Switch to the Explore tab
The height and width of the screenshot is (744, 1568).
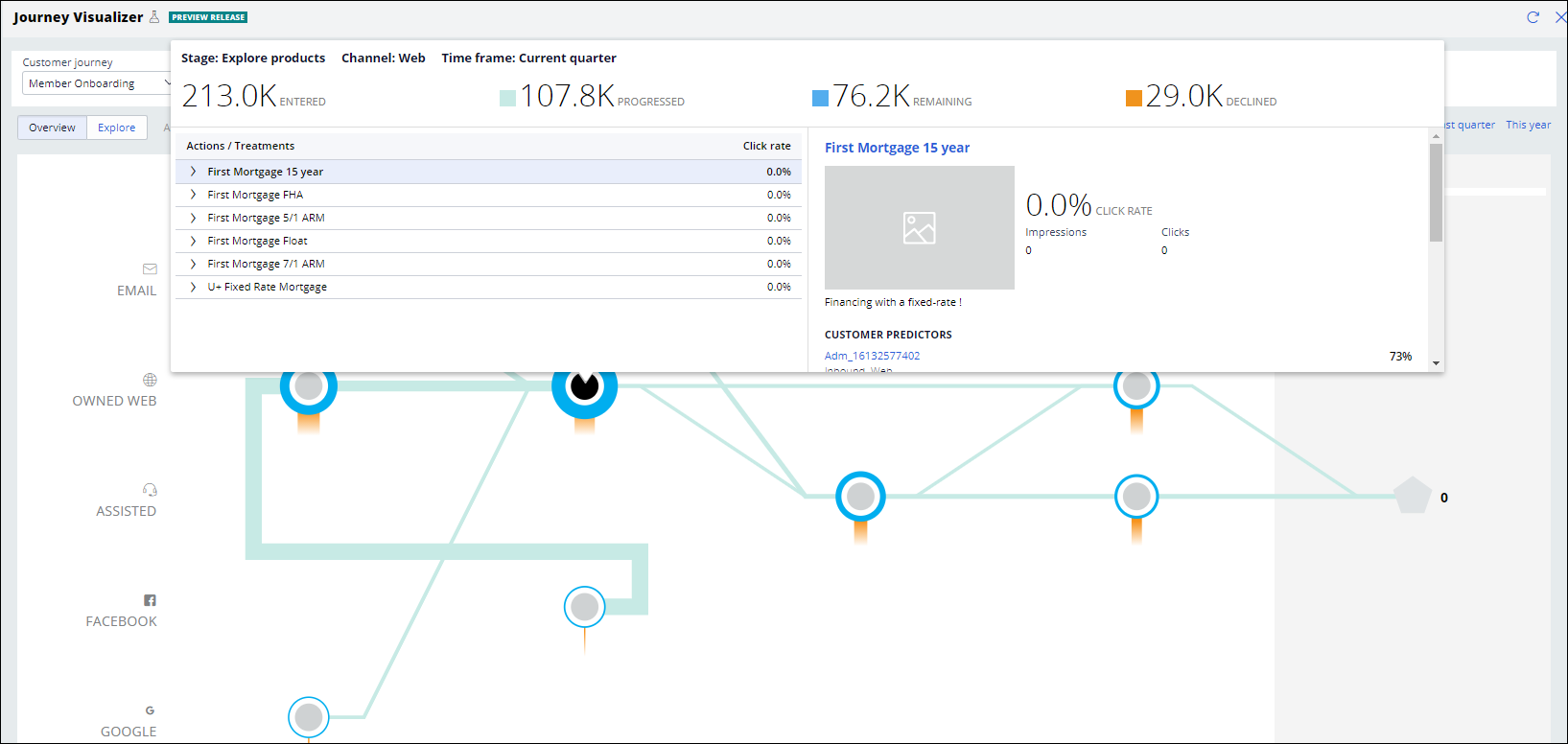(x=117, y=128)
